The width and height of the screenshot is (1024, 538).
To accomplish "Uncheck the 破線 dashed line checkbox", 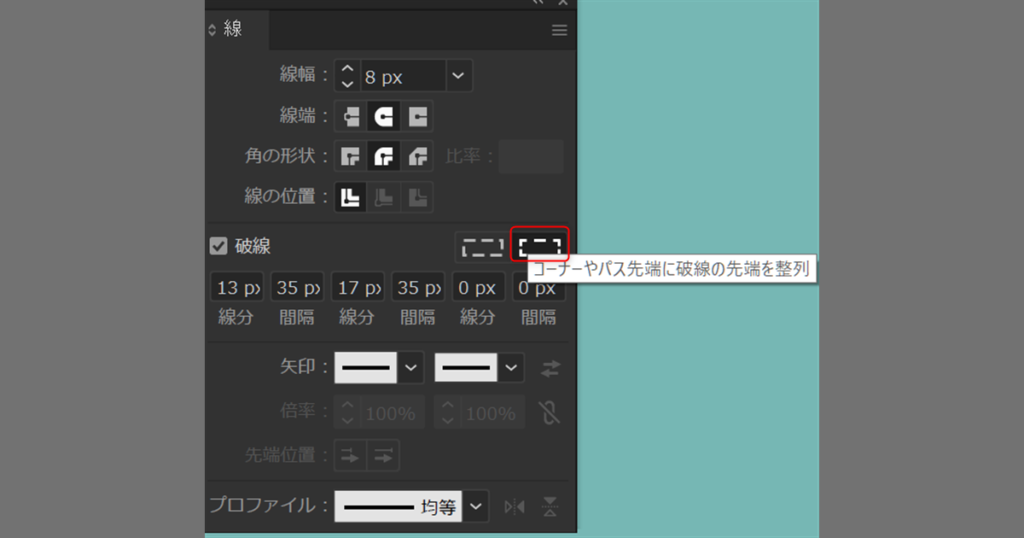I will coord(219,246).
